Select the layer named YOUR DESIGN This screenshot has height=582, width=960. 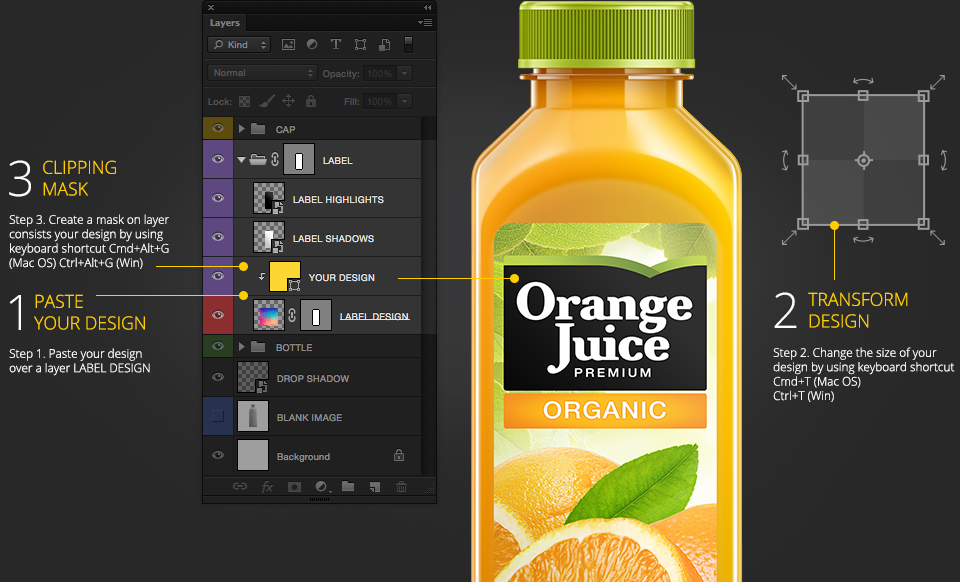pyautogui.click(x=342, y=277)
